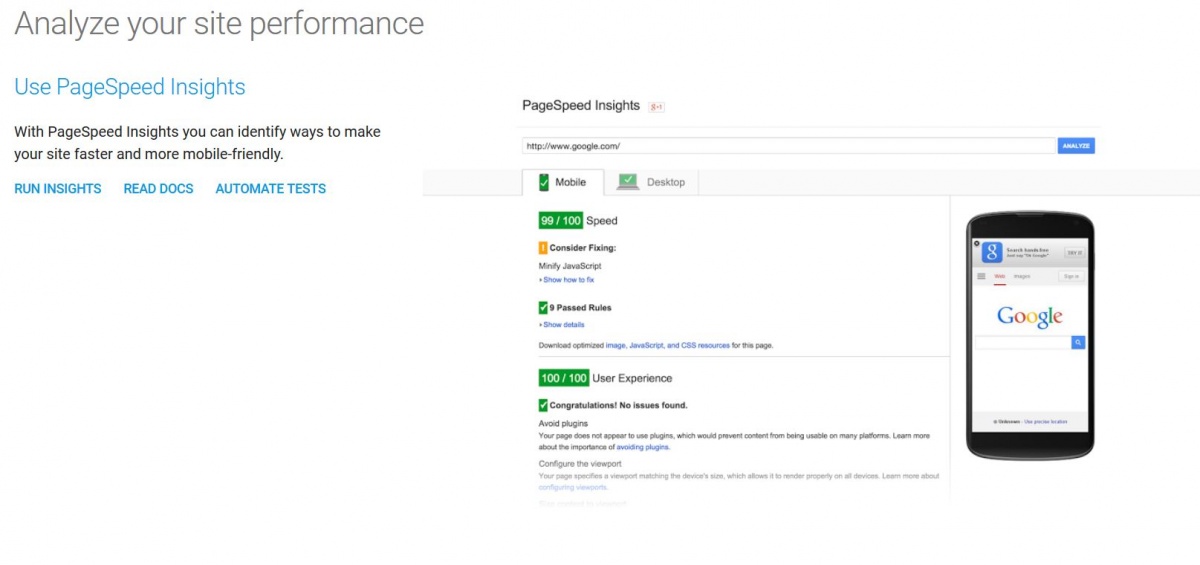Image resolution: width=1200 pixels, height=565 pixels.
Task: Click the blue Google search app icon in phone
Action: [x=991, y=252]
